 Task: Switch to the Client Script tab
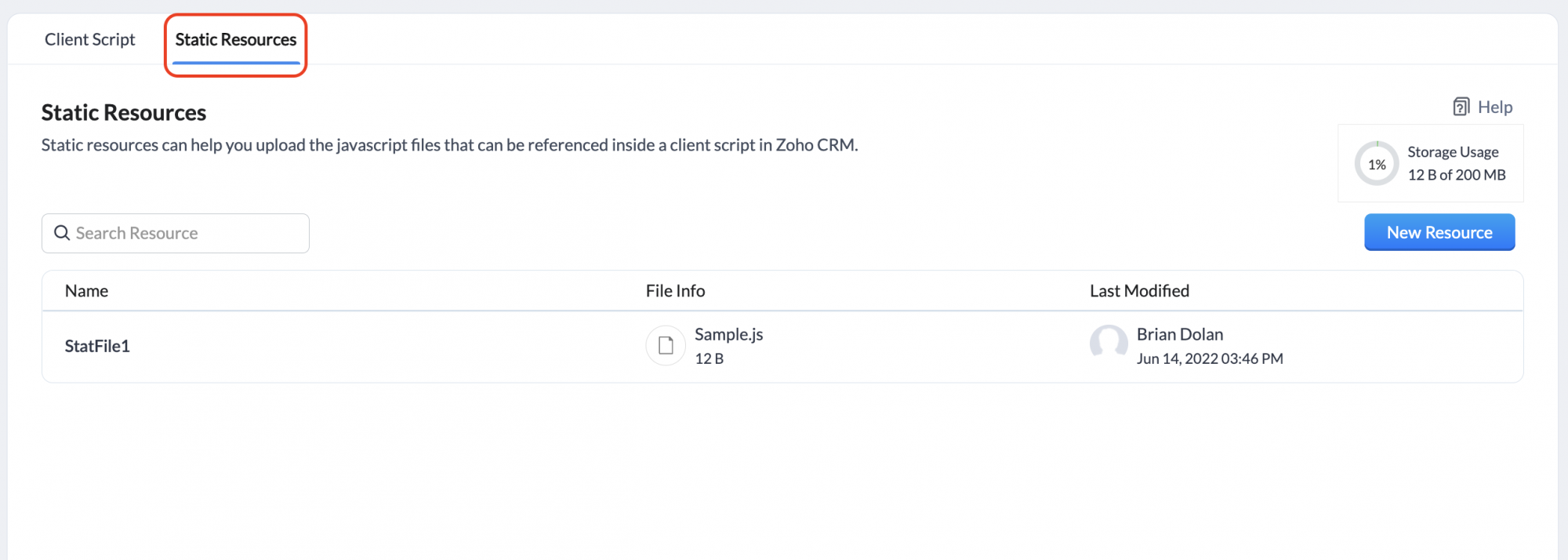(x=90, y=39)
